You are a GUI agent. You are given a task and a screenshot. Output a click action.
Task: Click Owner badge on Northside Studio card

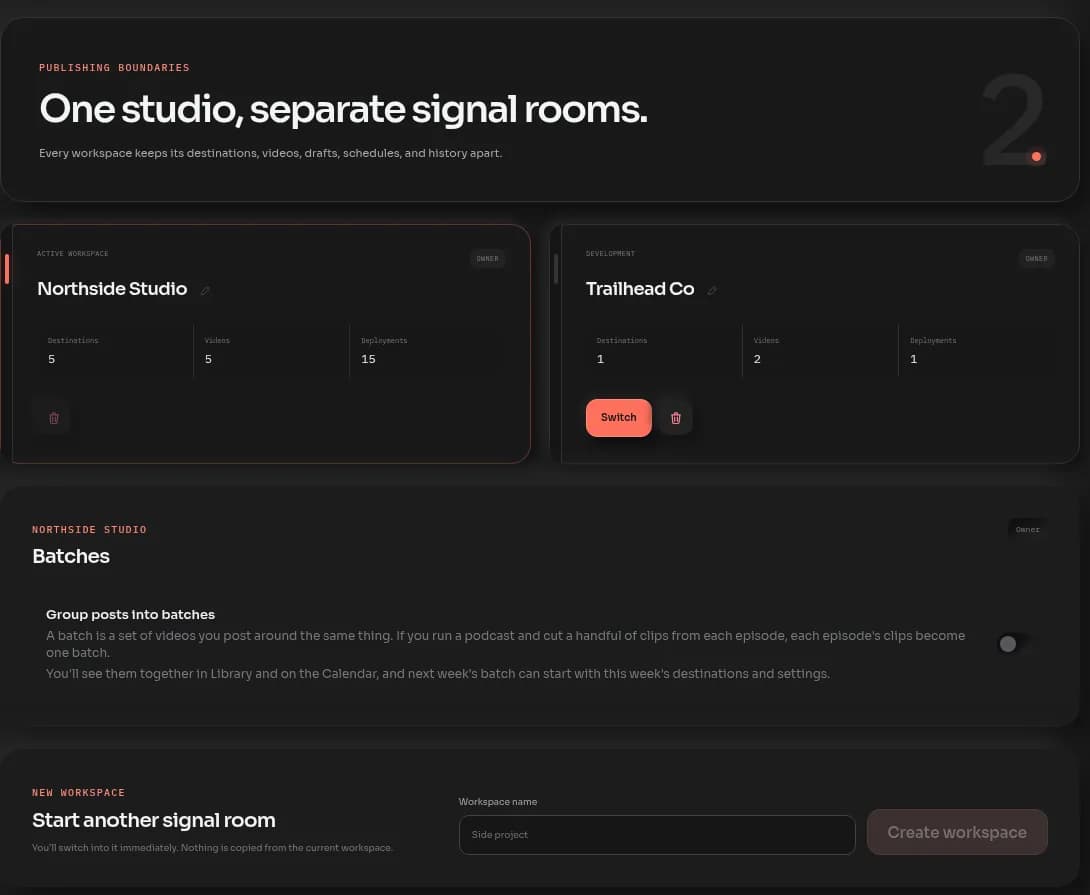(487, 259)
